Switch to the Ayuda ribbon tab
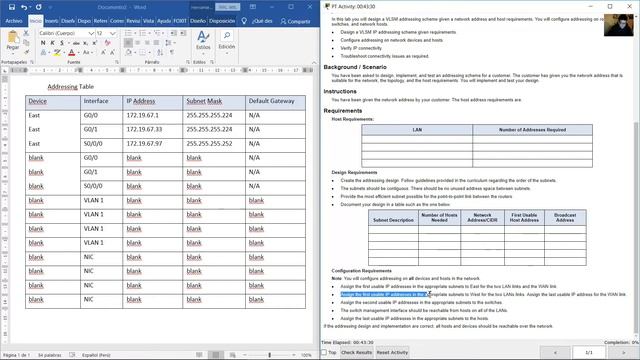 coord(164,21)
